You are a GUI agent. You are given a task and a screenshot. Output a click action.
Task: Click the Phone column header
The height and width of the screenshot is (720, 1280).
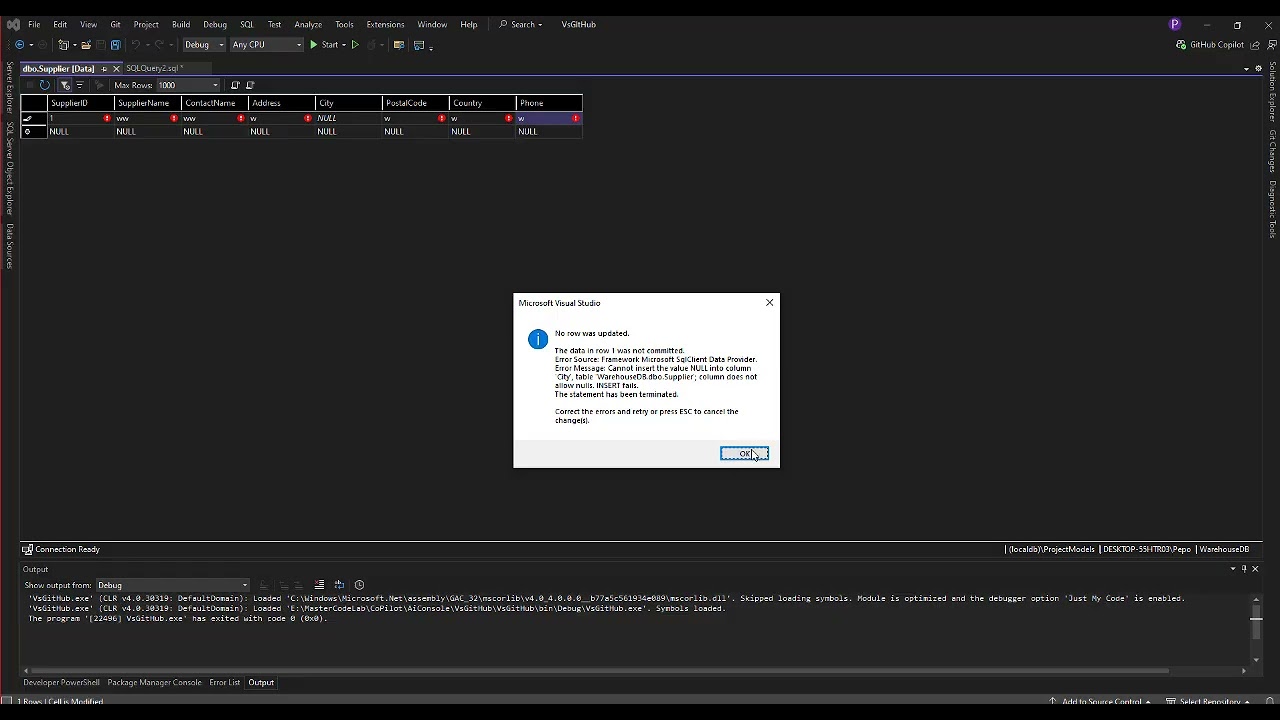coord(550,103)
